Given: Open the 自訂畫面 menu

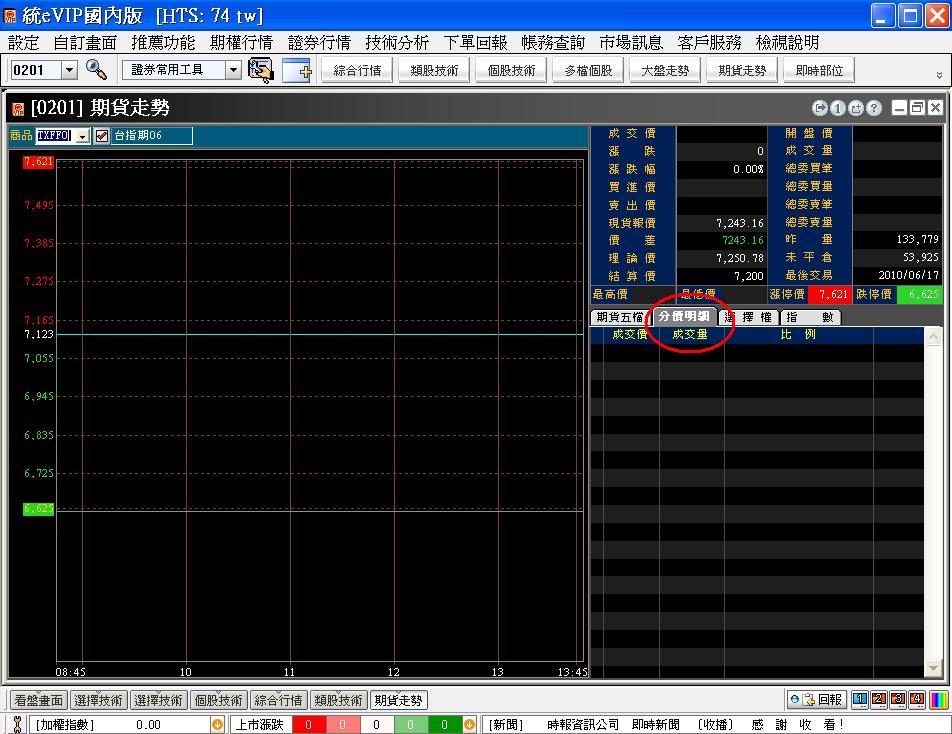Looking at the screenshot, I should [85, 42].
